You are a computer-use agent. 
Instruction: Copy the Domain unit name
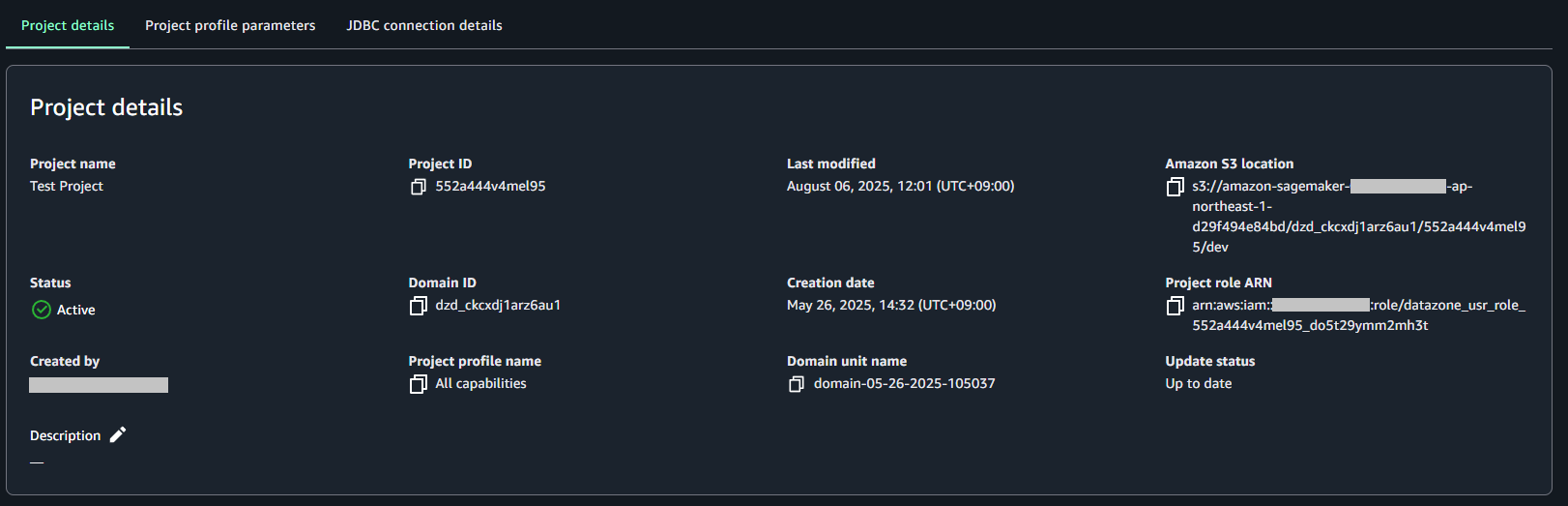coord(796,384)
